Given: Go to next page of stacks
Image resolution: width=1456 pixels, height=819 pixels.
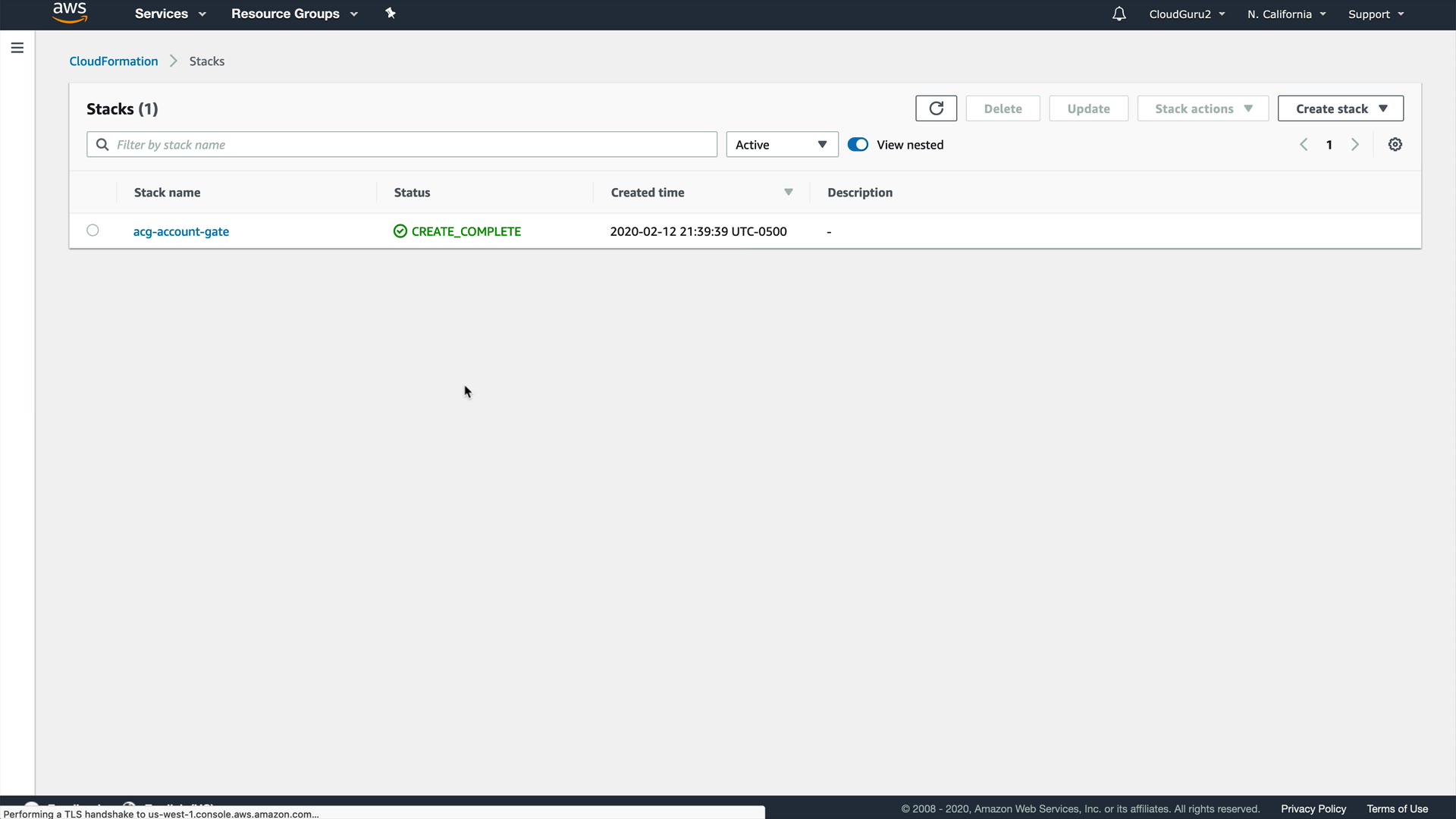Looking at the screenshot, I should 1355,145.
